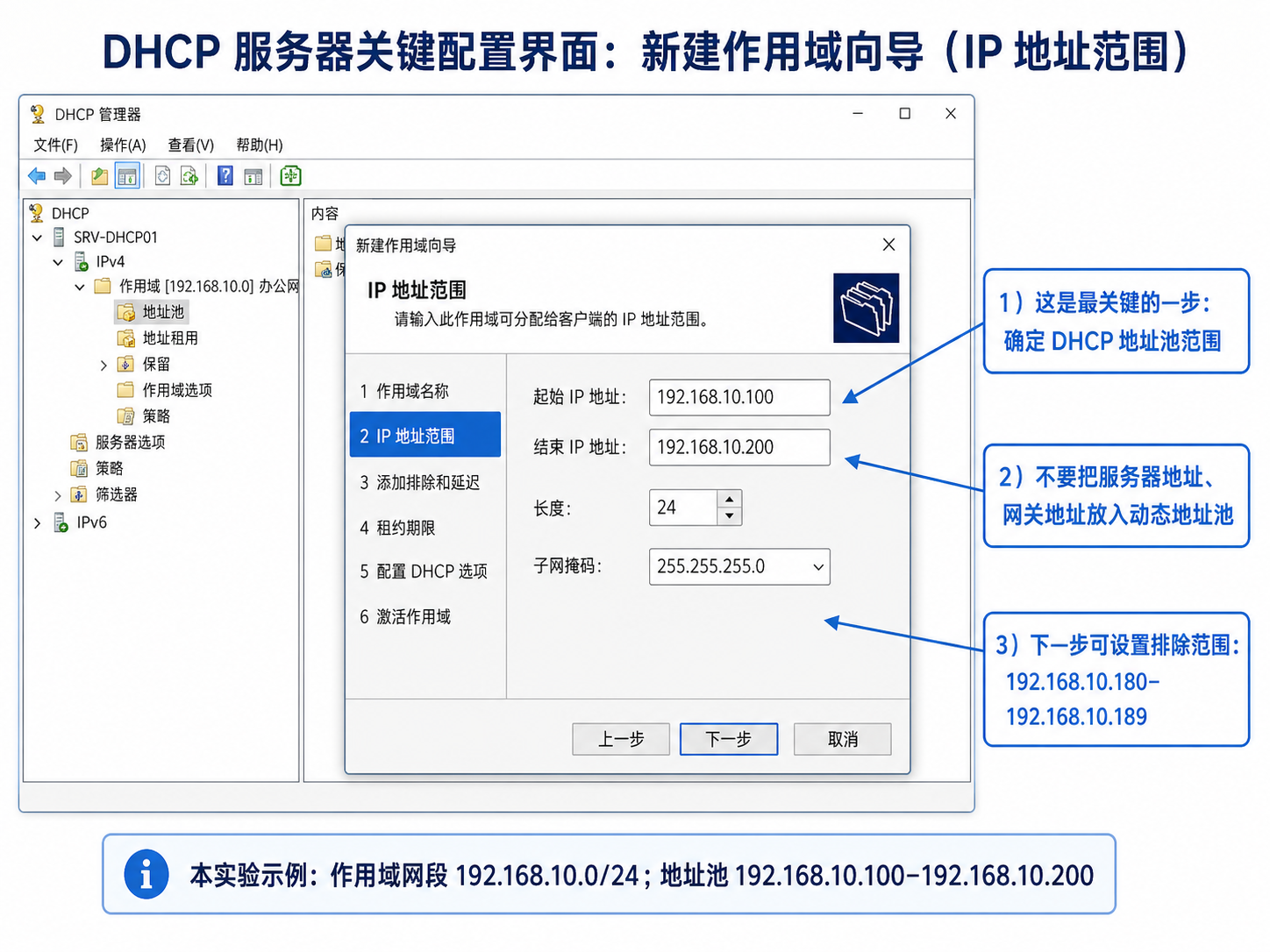Open the 查看(V) menu
This screenshot has height=952, width=1270.
pos(191,145)
